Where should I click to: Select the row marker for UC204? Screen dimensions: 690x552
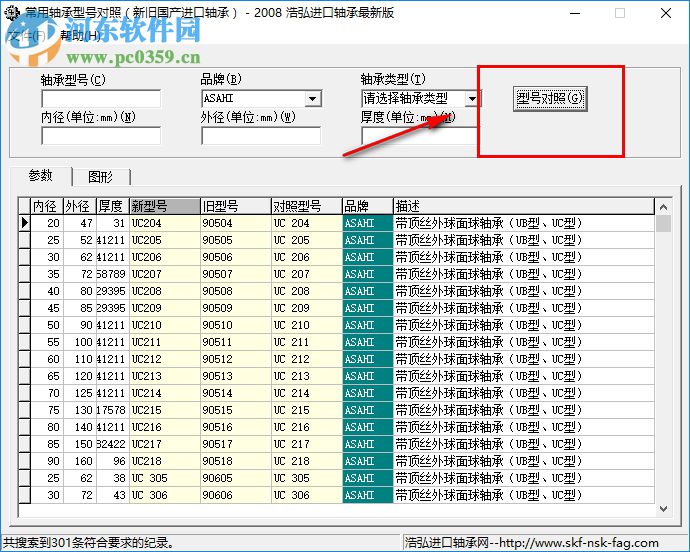[x=24, y=223]
